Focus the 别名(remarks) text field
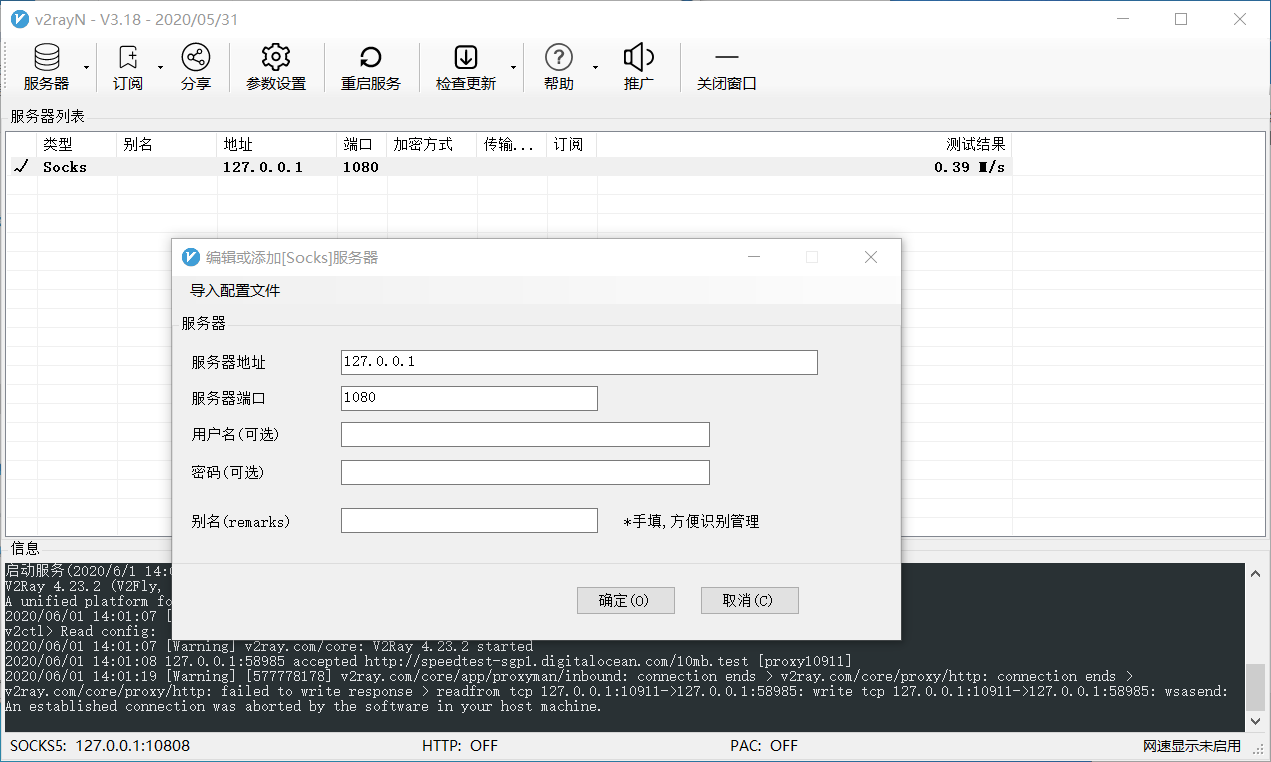This screenshot has height=762, width=1271. coord(469,521)
